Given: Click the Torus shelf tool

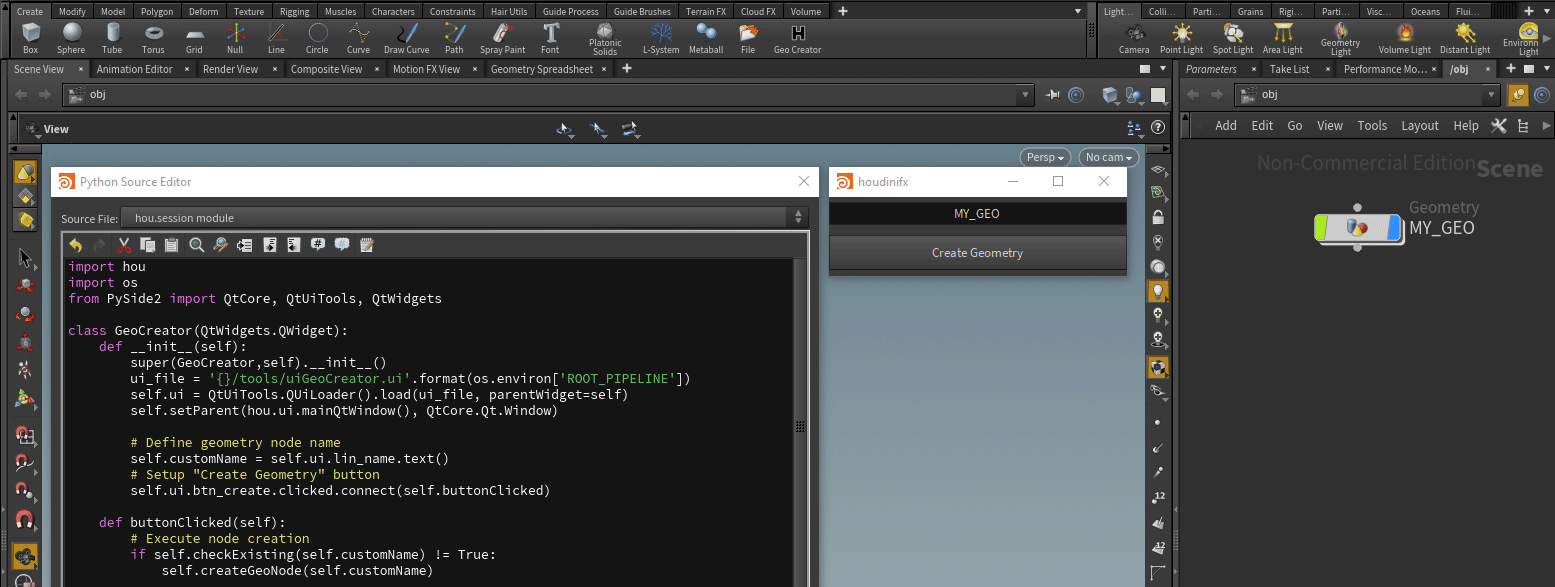Looking at the screenshot, I should tap(153, 38).
